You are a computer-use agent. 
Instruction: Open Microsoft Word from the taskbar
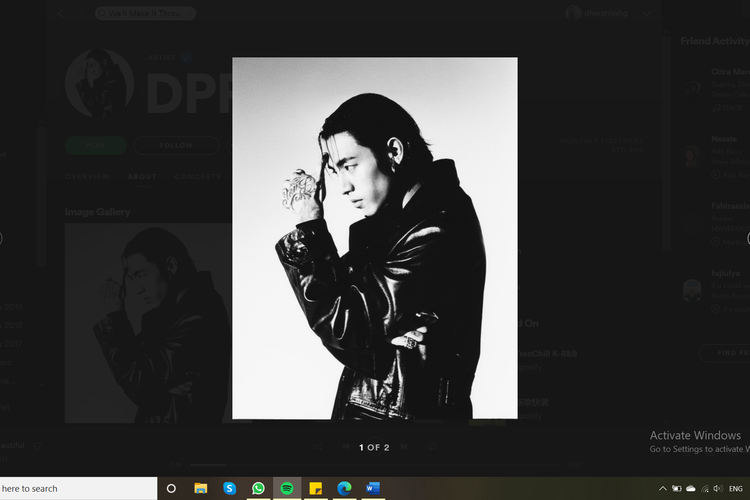[x=374, y=488]
